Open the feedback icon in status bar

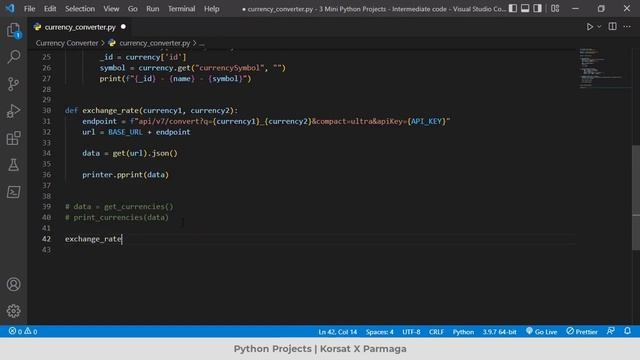coord(611,331)
